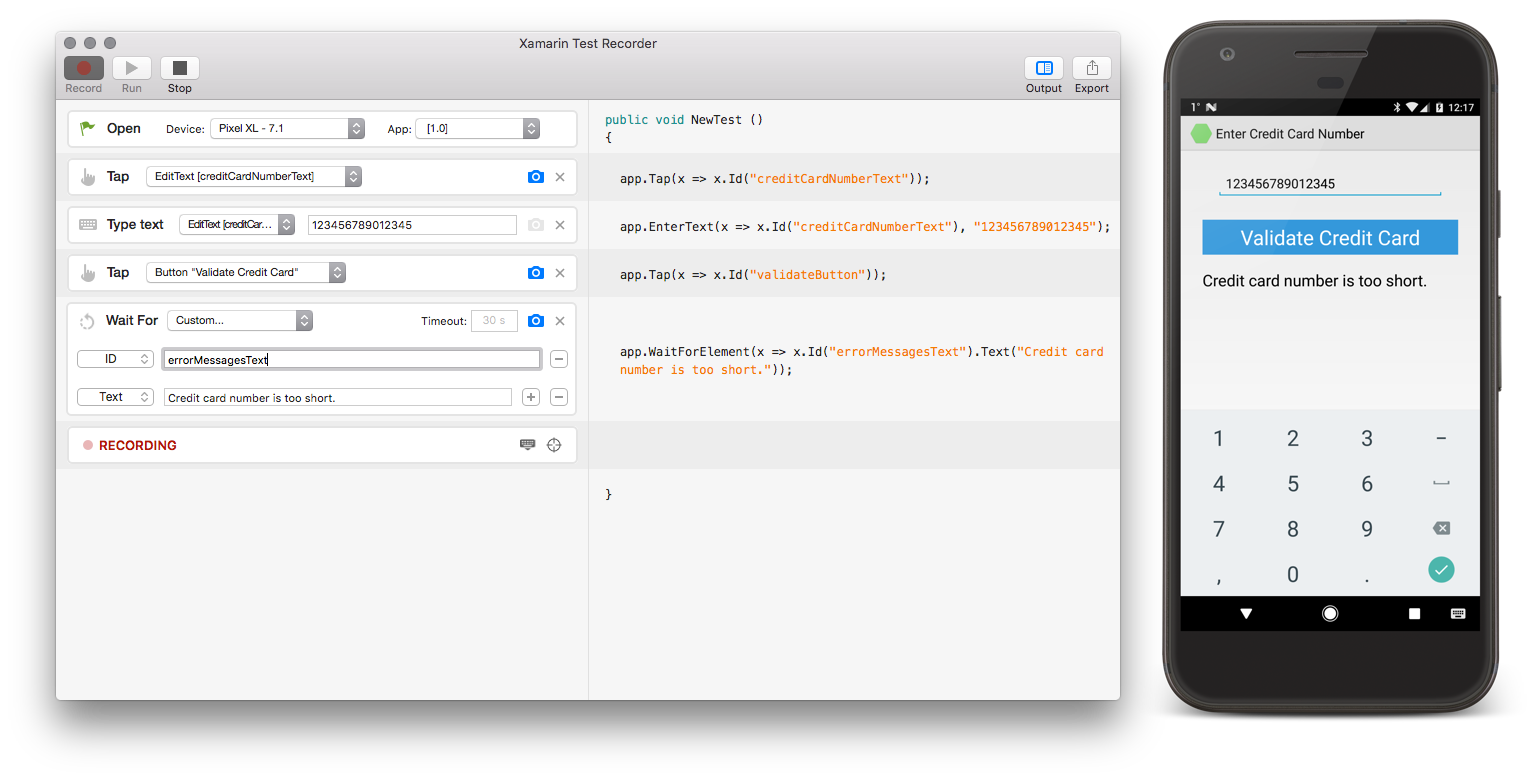
Task: Click the camera icon in Type text step
Action: tap(536, 225)
